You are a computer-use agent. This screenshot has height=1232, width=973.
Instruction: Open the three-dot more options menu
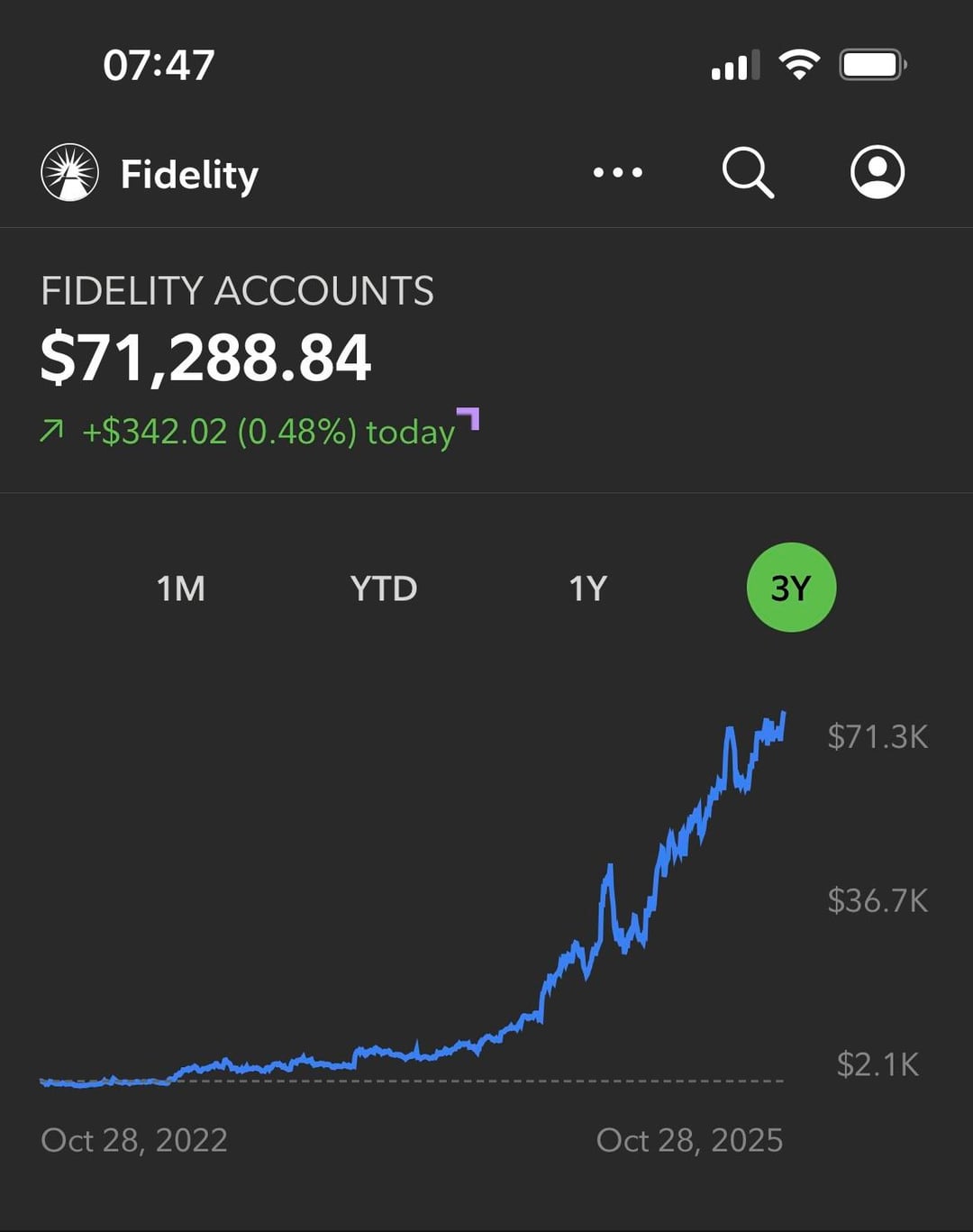(x=618, y=172)
